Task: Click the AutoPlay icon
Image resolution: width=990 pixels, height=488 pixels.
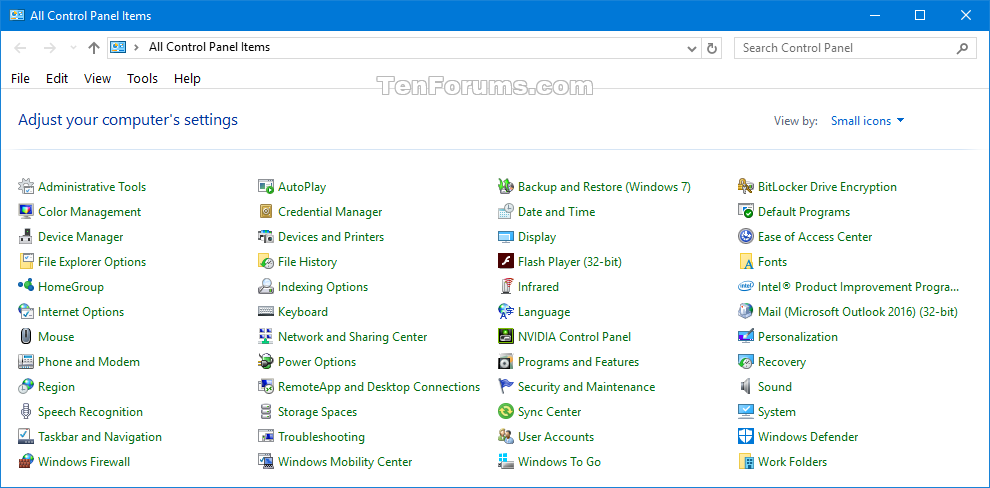Action: [266, 187]
